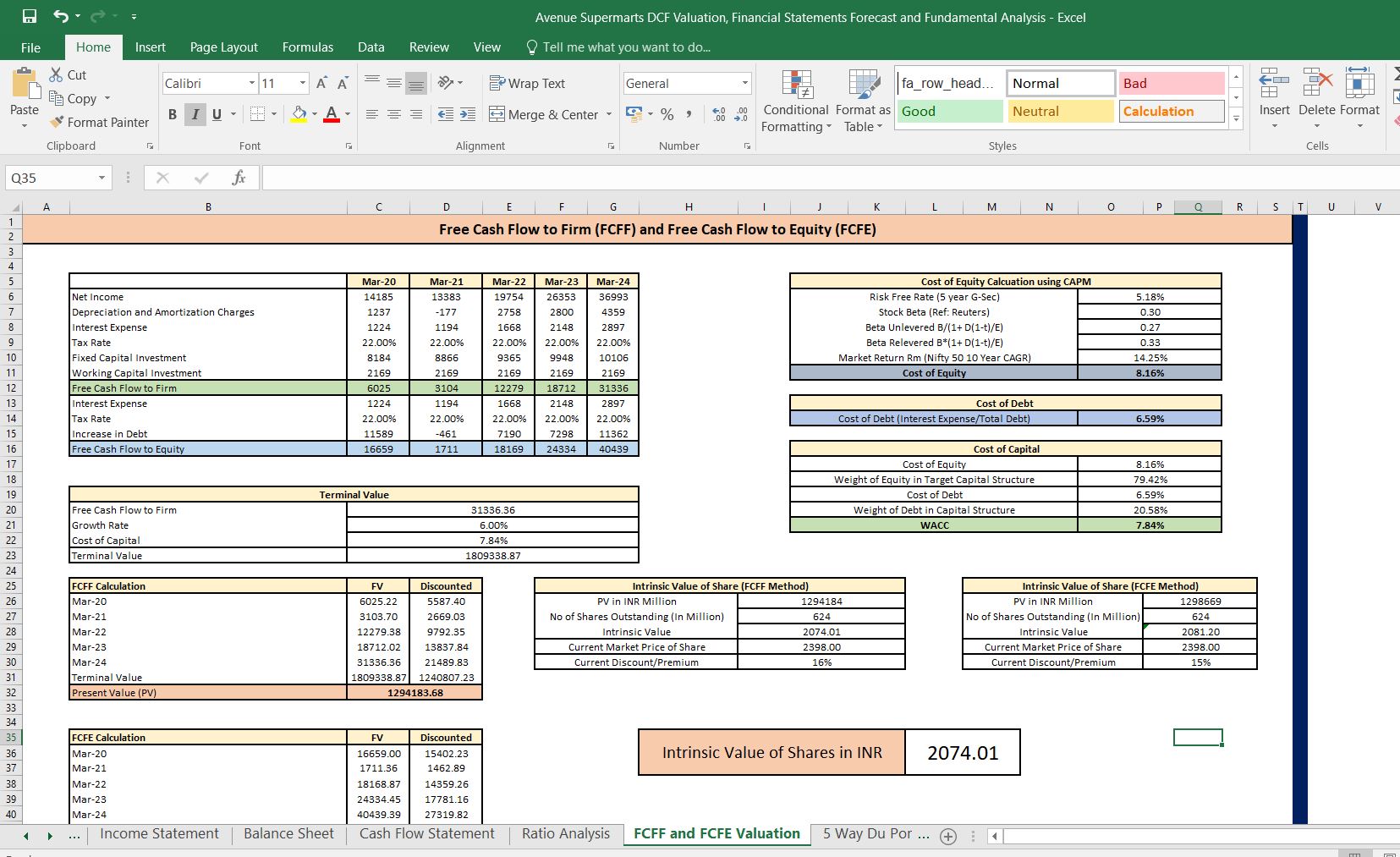Click the Delete Cells icon
The height and width of the screenshot is (857, 1400).
(1316, 83)
